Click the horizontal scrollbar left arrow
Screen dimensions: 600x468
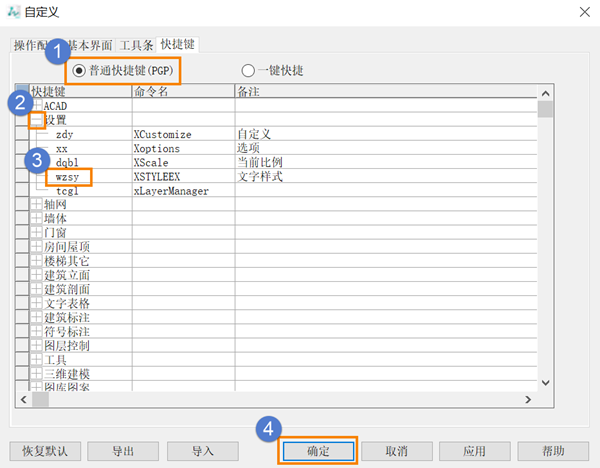[24, 400]
